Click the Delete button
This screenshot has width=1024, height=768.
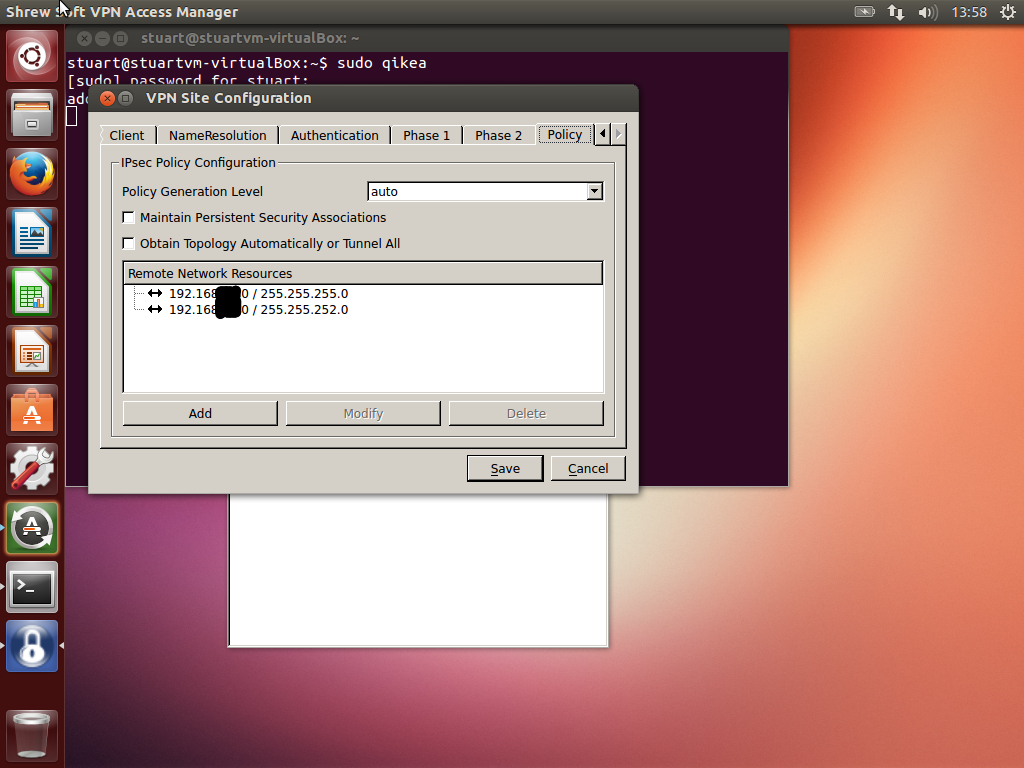526,413
